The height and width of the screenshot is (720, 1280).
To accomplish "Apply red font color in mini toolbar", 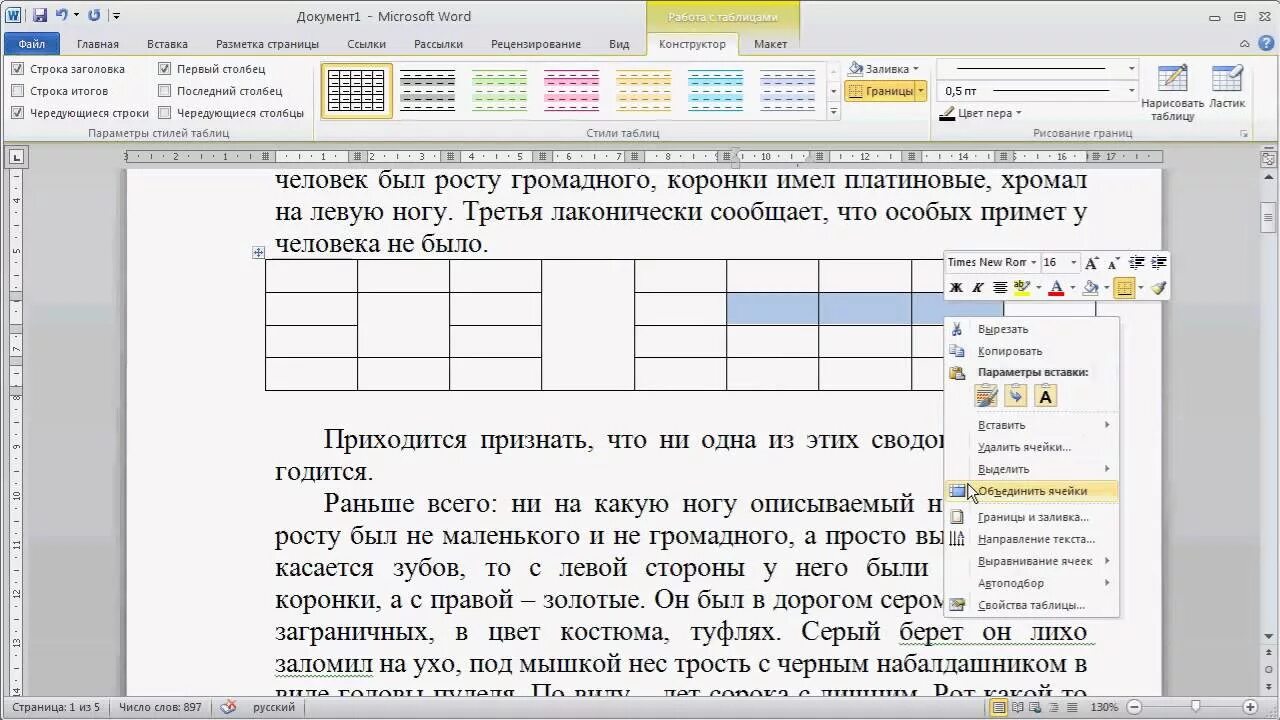I will (x=1057, y=288).
